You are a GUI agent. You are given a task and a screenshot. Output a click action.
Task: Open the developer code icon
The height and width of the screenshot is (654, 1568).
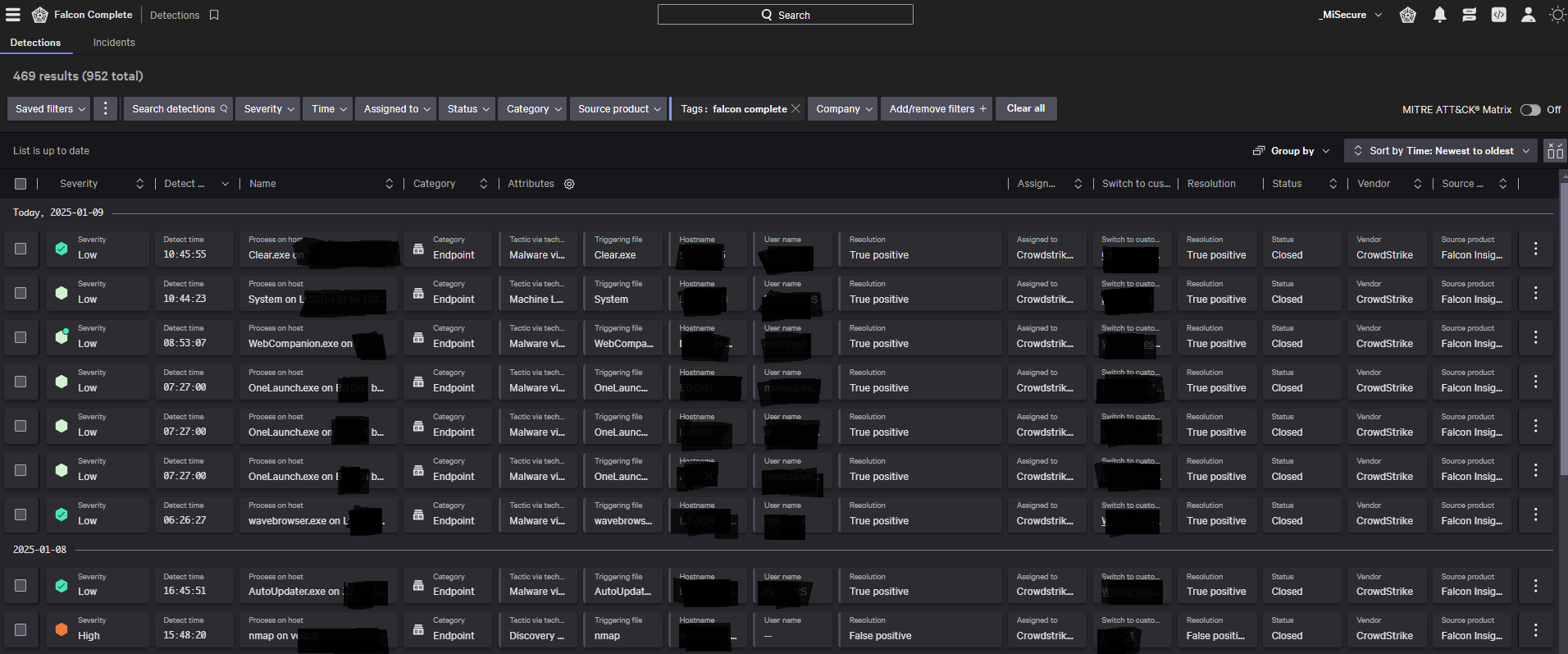pyautogui.click(x=1498, y=15)
